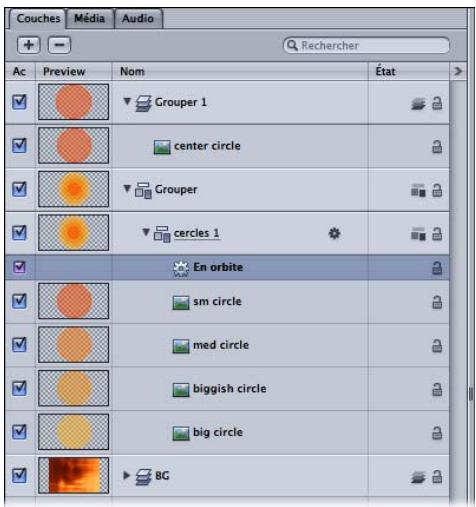Click the Grouper 1 preview thumbnail
Screen dimensions: 476x507
point(74,102)
